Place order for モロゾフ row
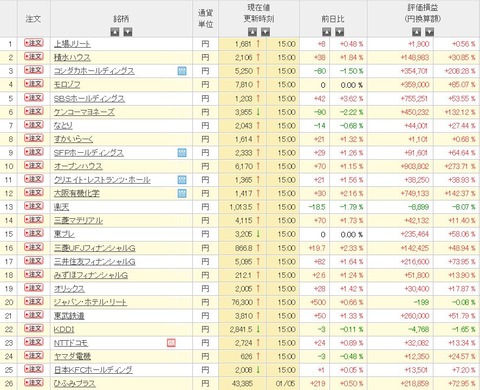480x390 pixels. [34, 84]
